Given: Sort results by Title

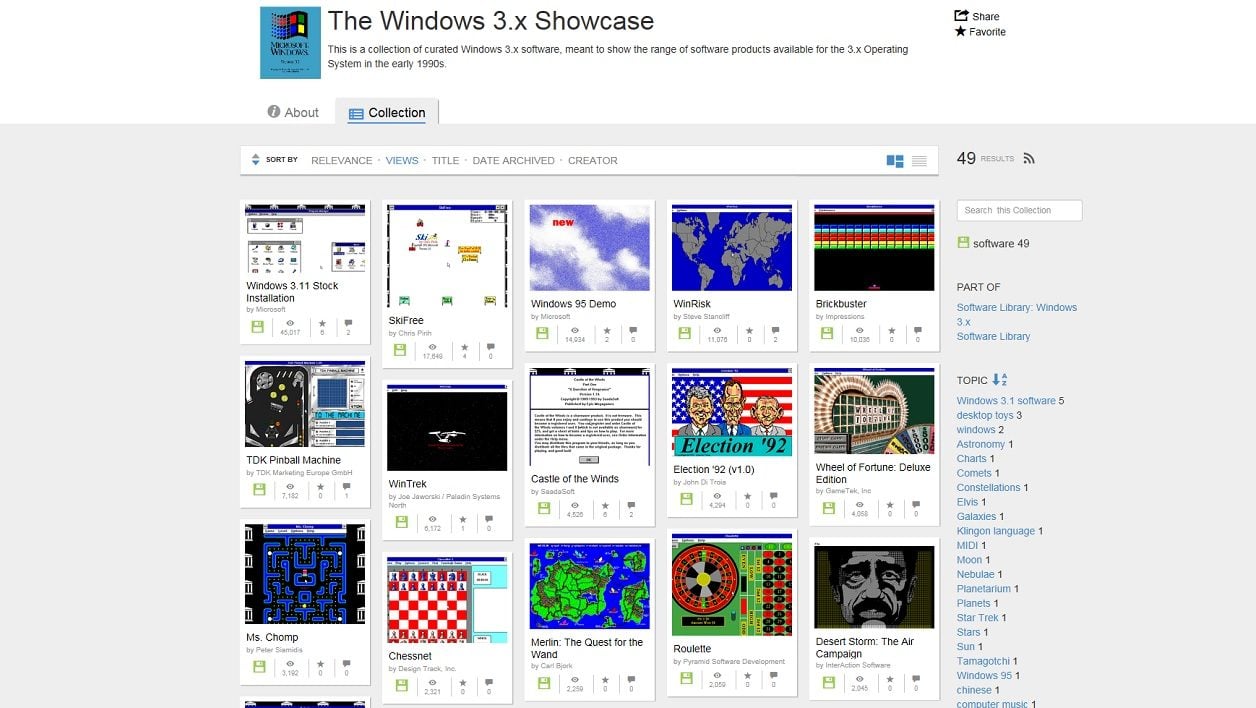Looking at the screenshot, I should pyautogui.click(x=445, y=161).
